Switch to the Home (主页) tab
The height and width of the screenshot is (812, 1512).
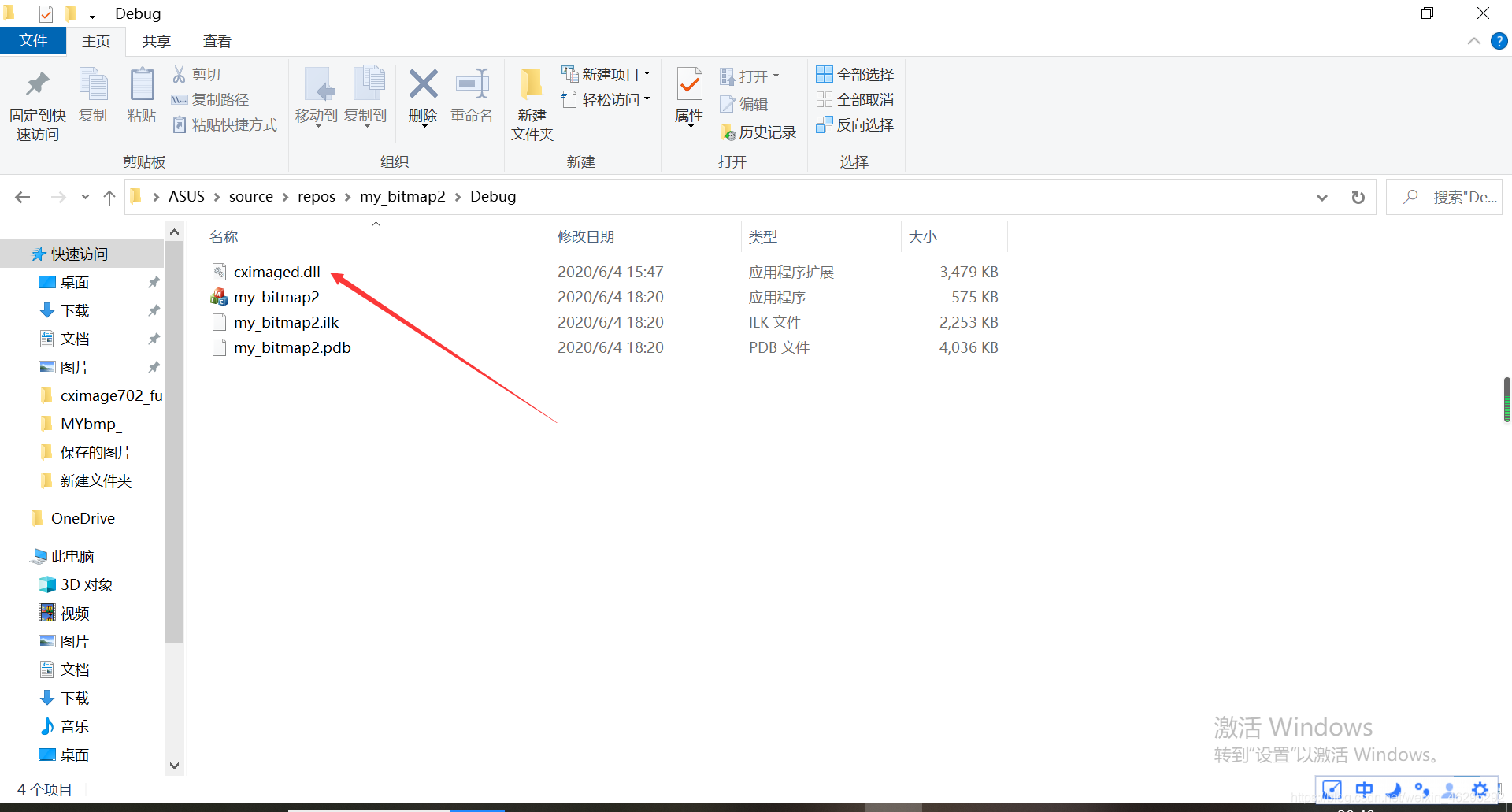coord(96,41)
